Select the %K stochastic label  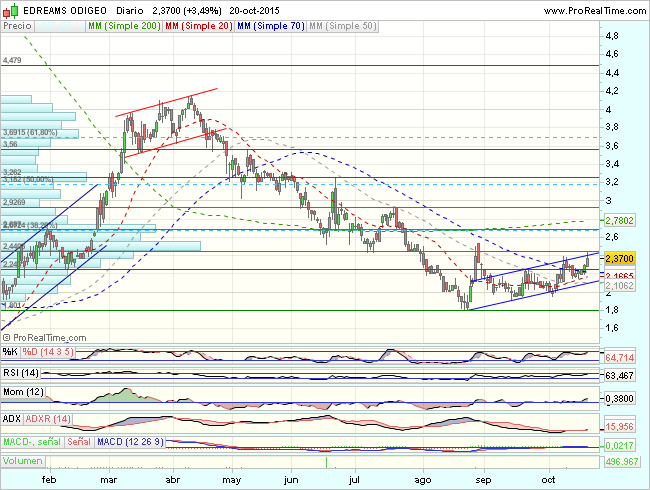(10, 352)
